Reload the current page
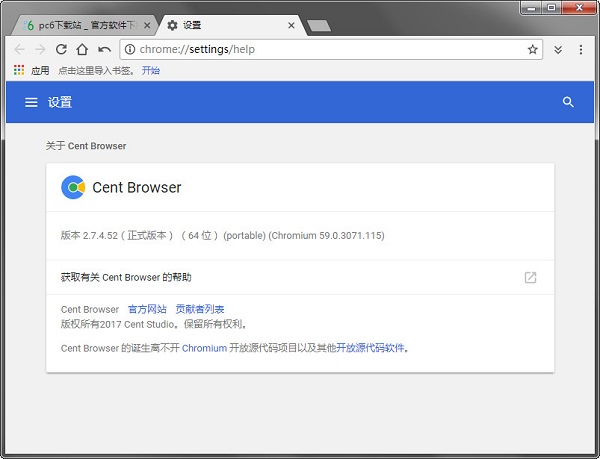The image size is (600, 459). coord(61,49)
